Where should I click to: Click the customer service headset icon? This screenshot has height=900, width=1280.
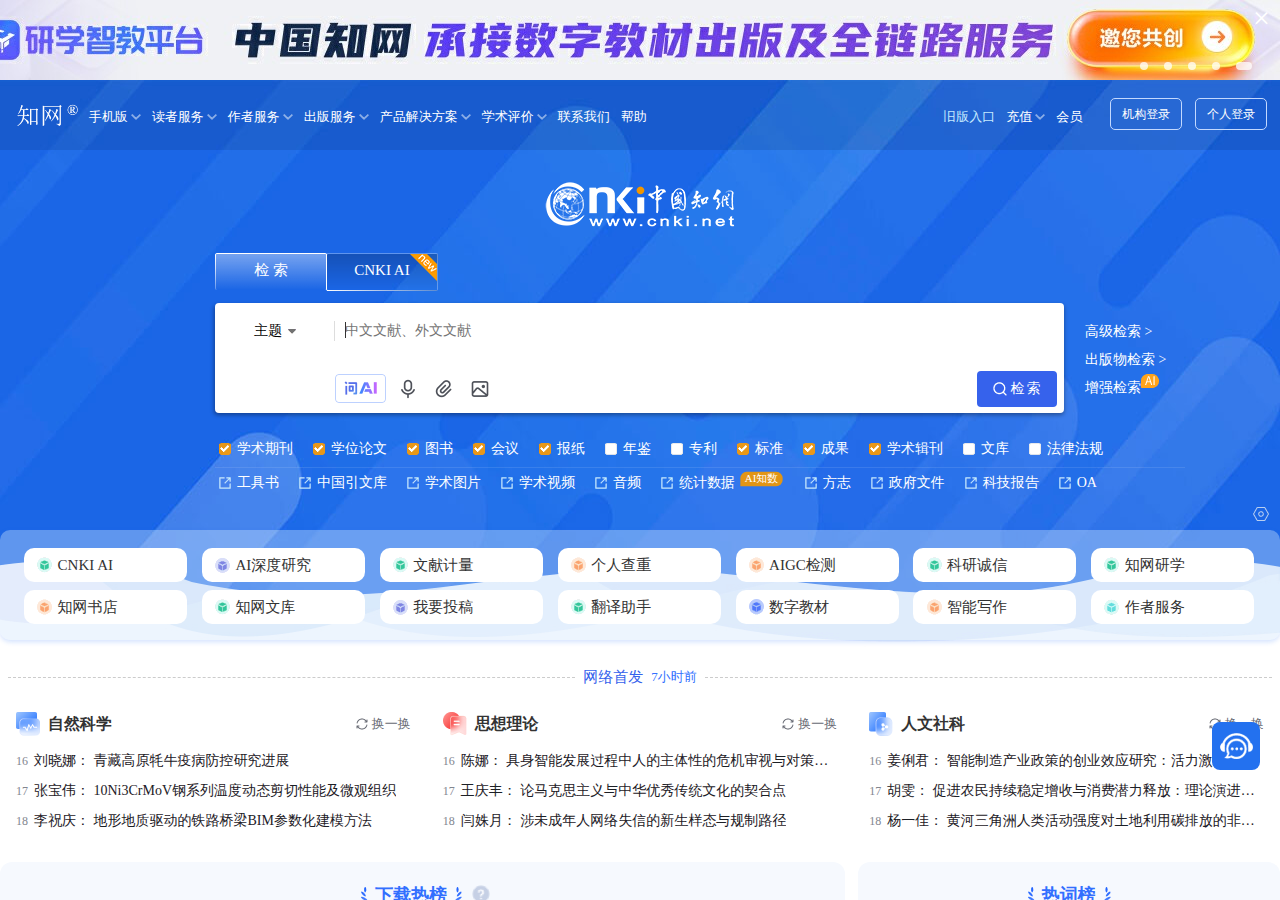[x=1236, y=746]
